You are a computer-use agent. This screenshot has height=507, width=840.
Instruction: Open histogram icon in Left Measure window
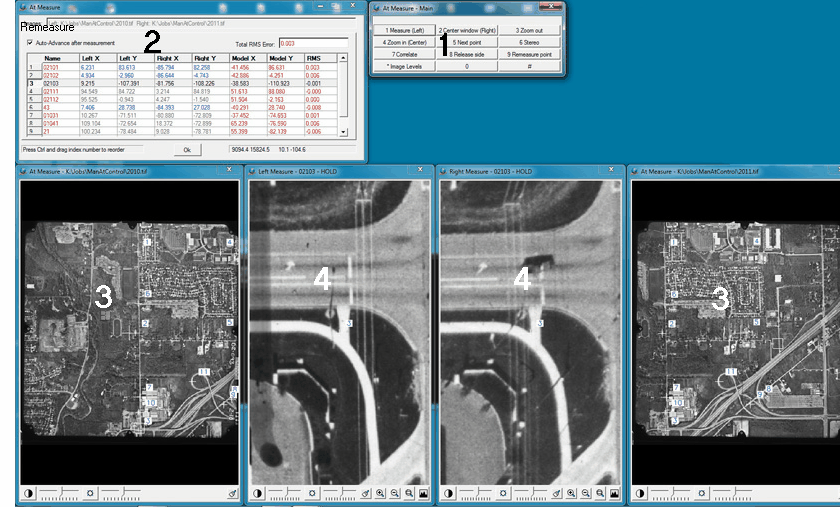[423, 493]
